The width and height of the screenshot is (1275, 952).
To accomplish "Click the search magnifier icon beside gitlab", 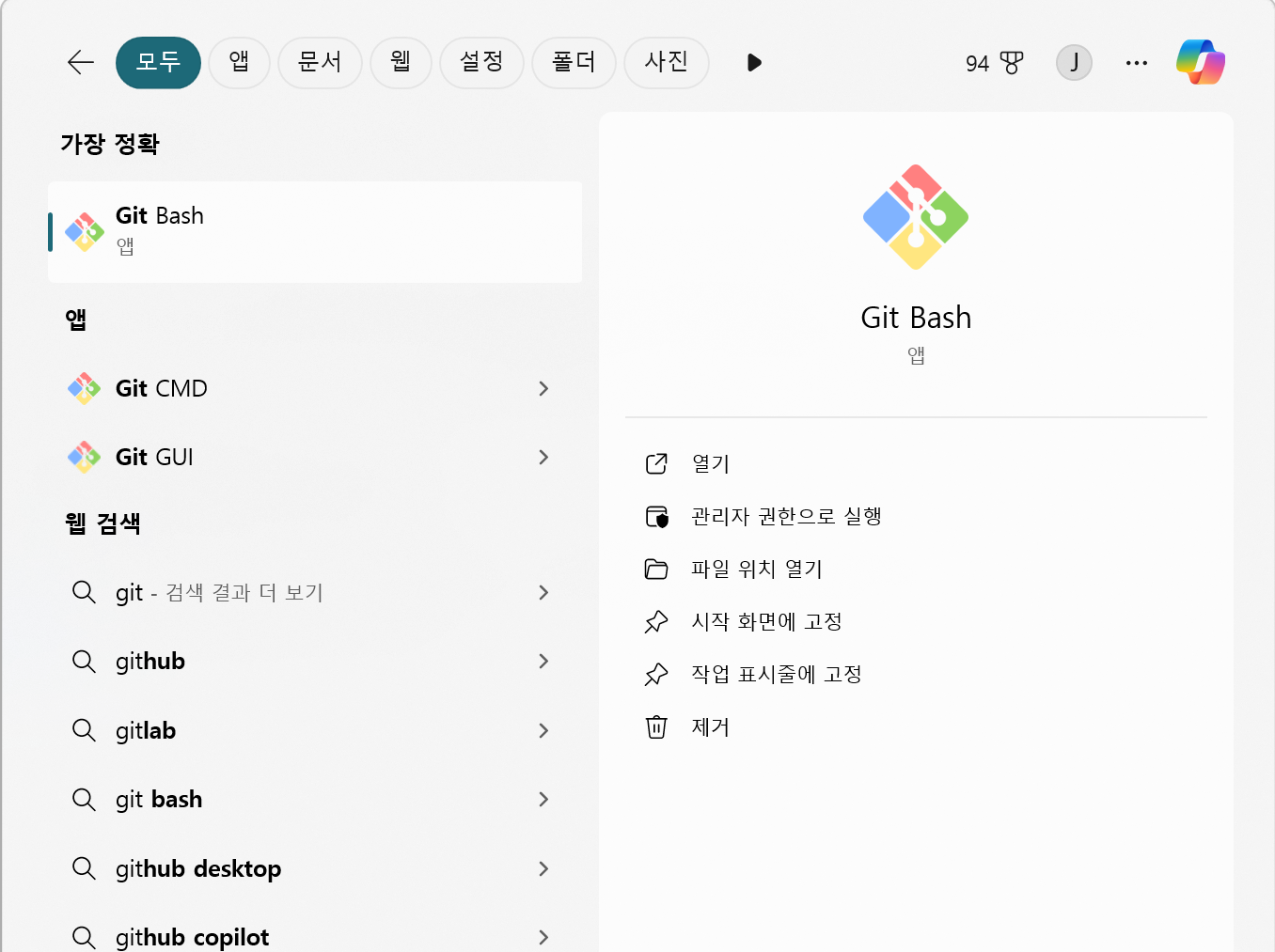I will [x=84, y=730].
